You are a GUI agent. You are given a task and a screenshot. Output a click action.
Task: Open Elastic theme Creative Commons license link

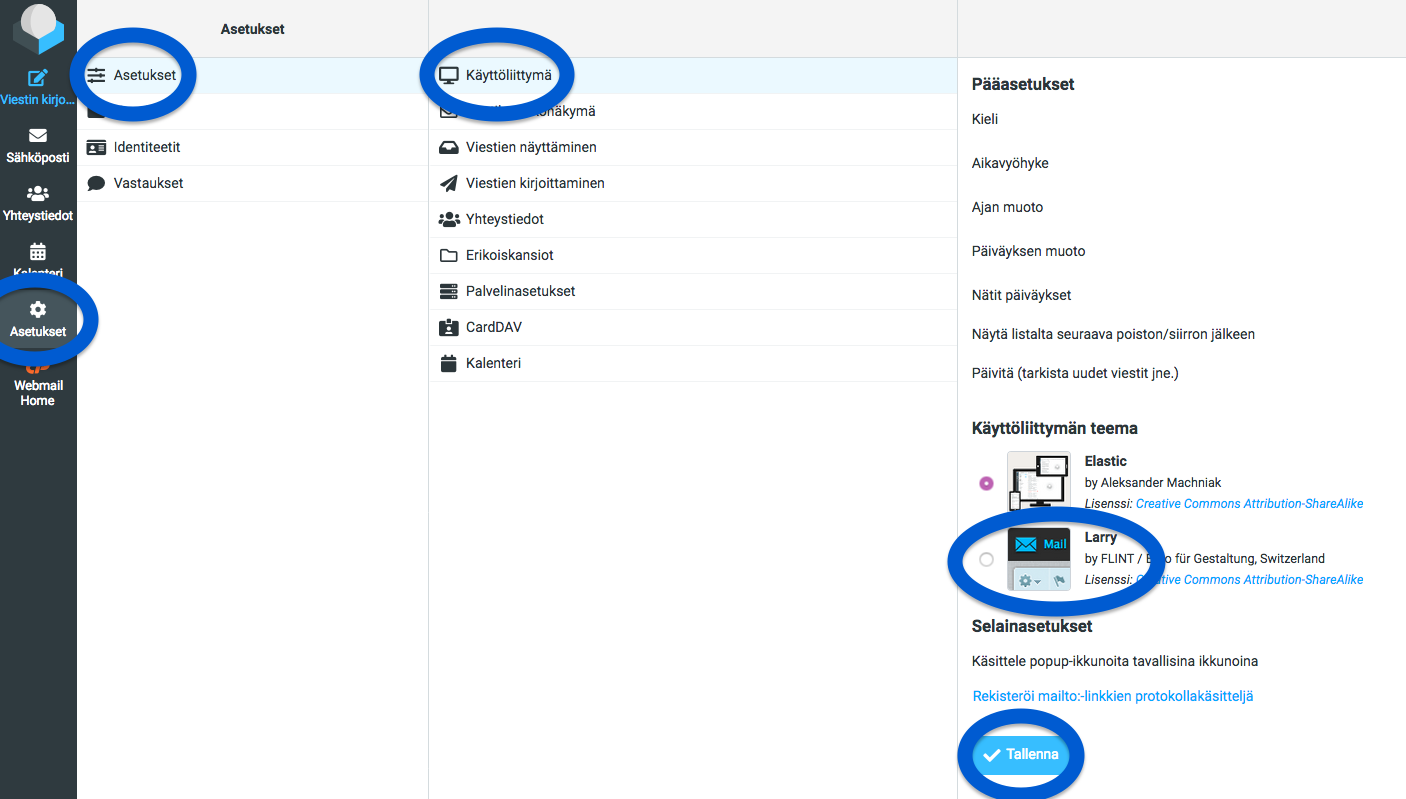pyautogui.click(x=1249, y=504)
